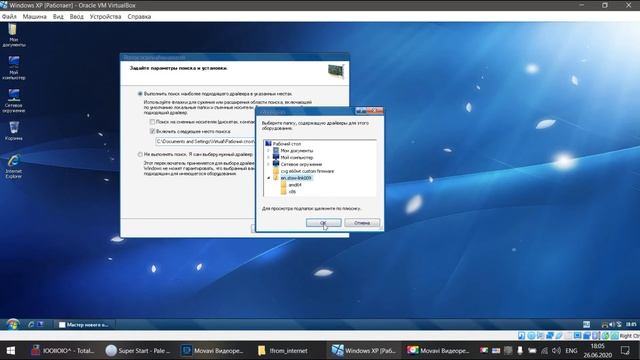Open Корзина recycle bin desktop icon
Screen dimensions: 640x360
13,131
